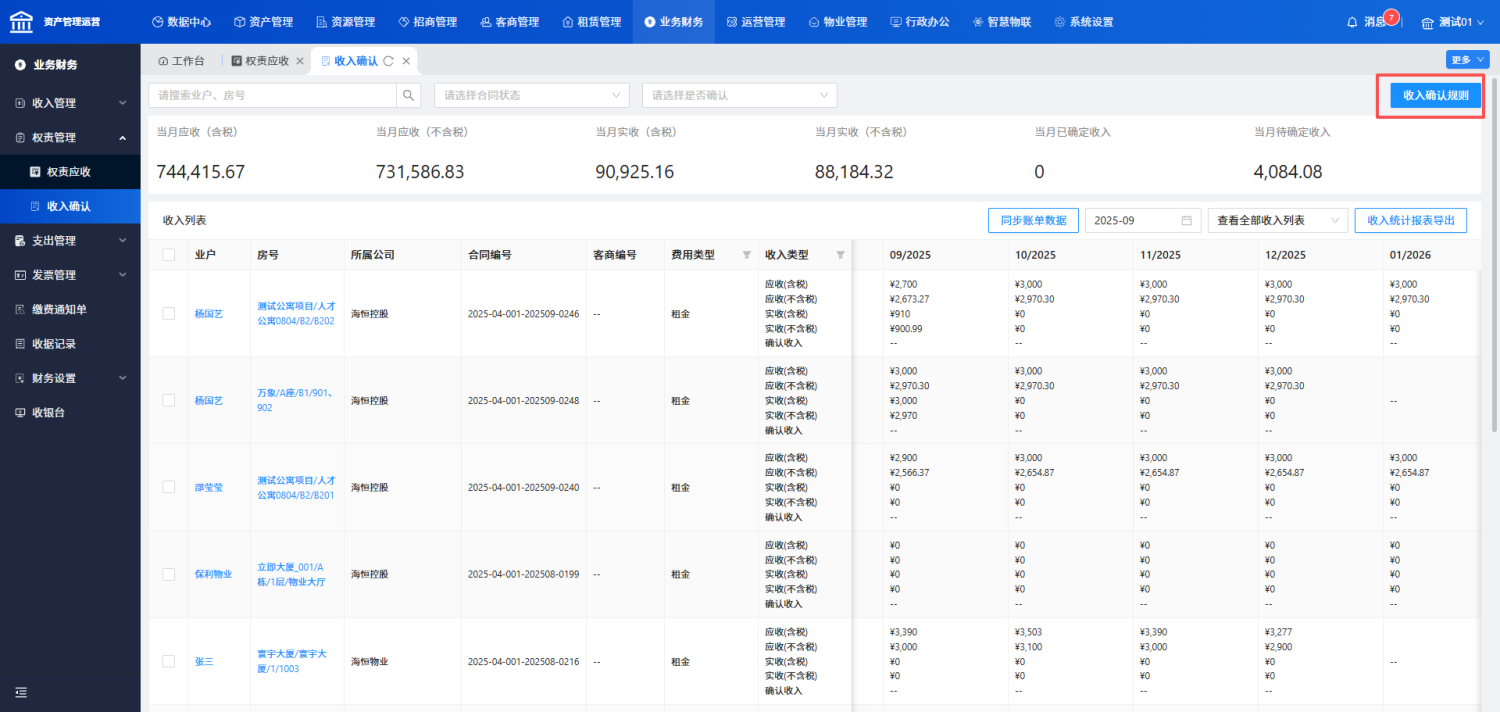
Task: Click filter icon on 费用类型 column
Action: [x=746, y=255]
